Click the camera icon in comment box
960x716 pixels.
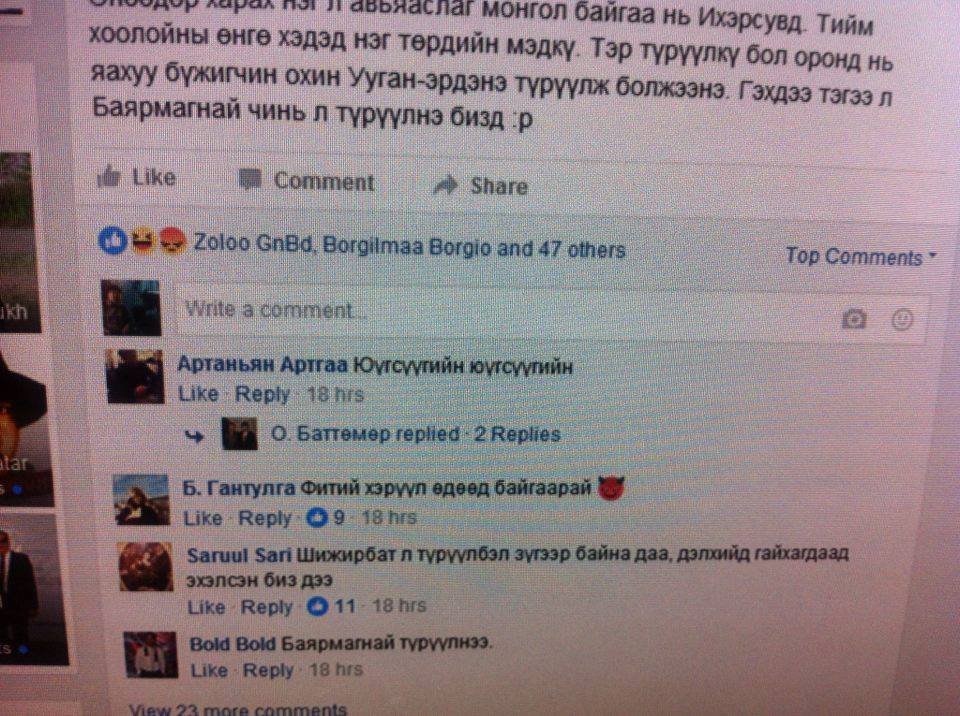click(x=854, y=318)
